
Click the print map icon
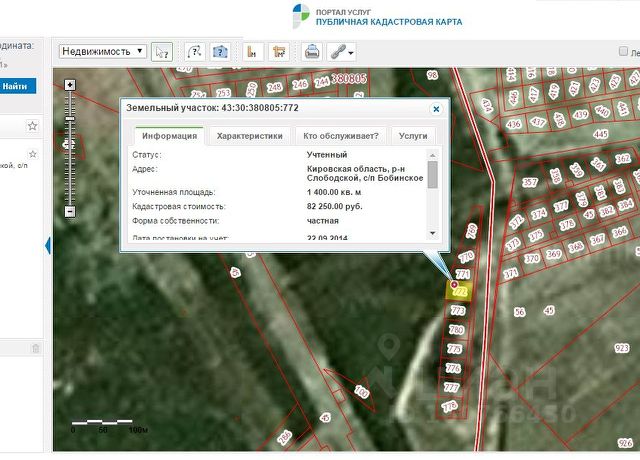pos(312,51)
